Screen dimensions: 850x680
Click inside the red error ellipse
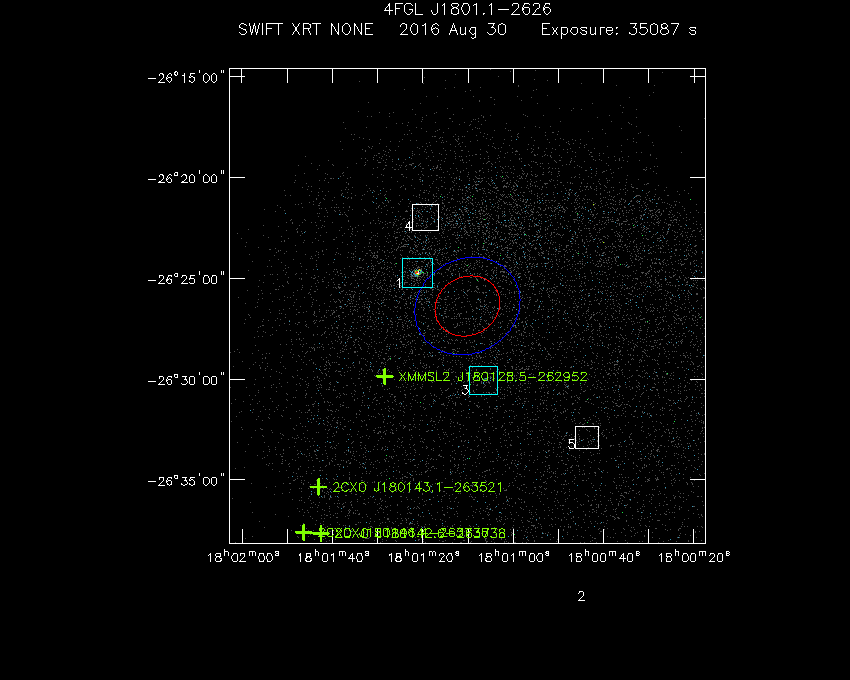point(467,306)
